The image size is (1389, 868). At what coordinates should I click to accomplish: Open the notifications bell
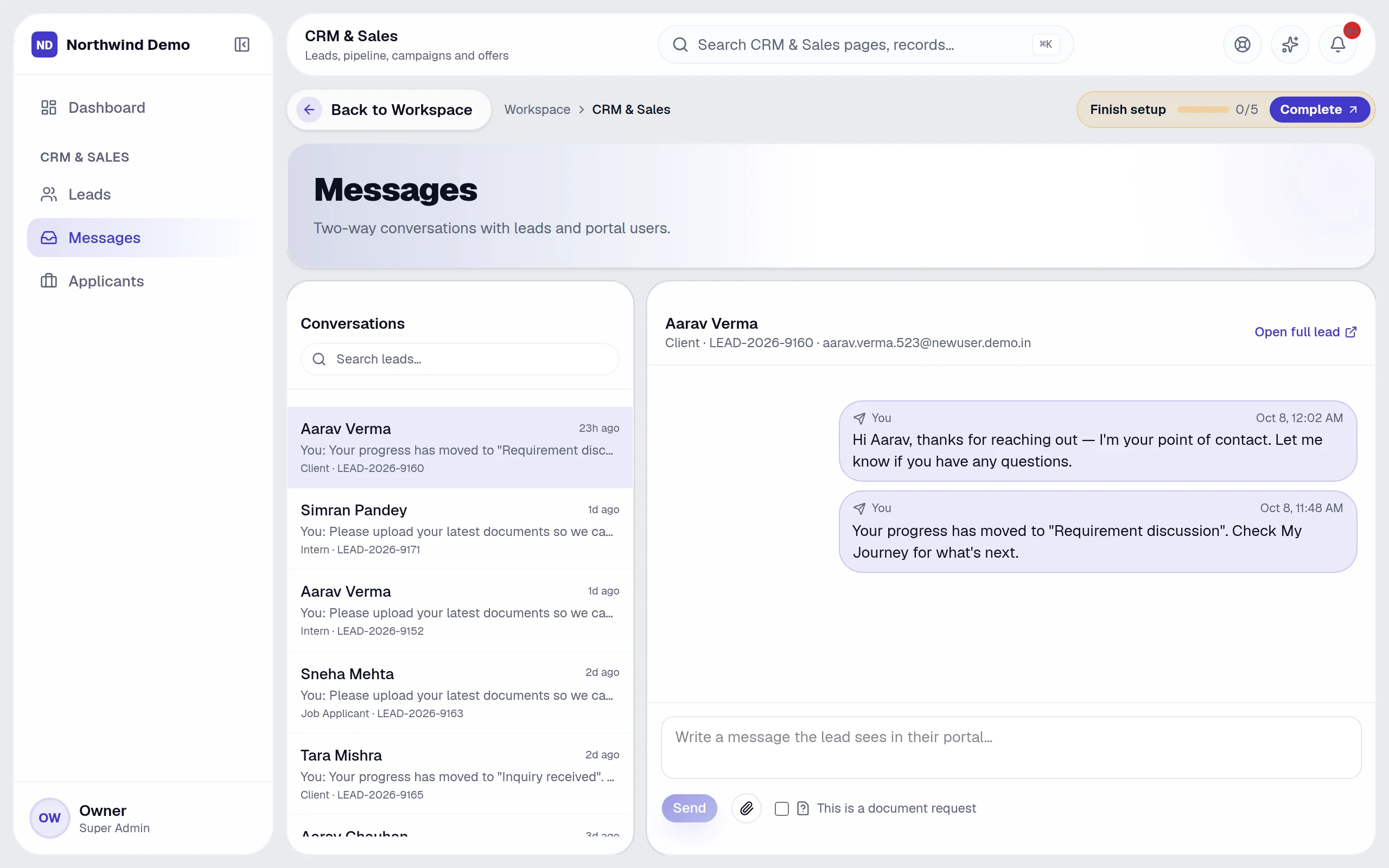click(1338, 44)
